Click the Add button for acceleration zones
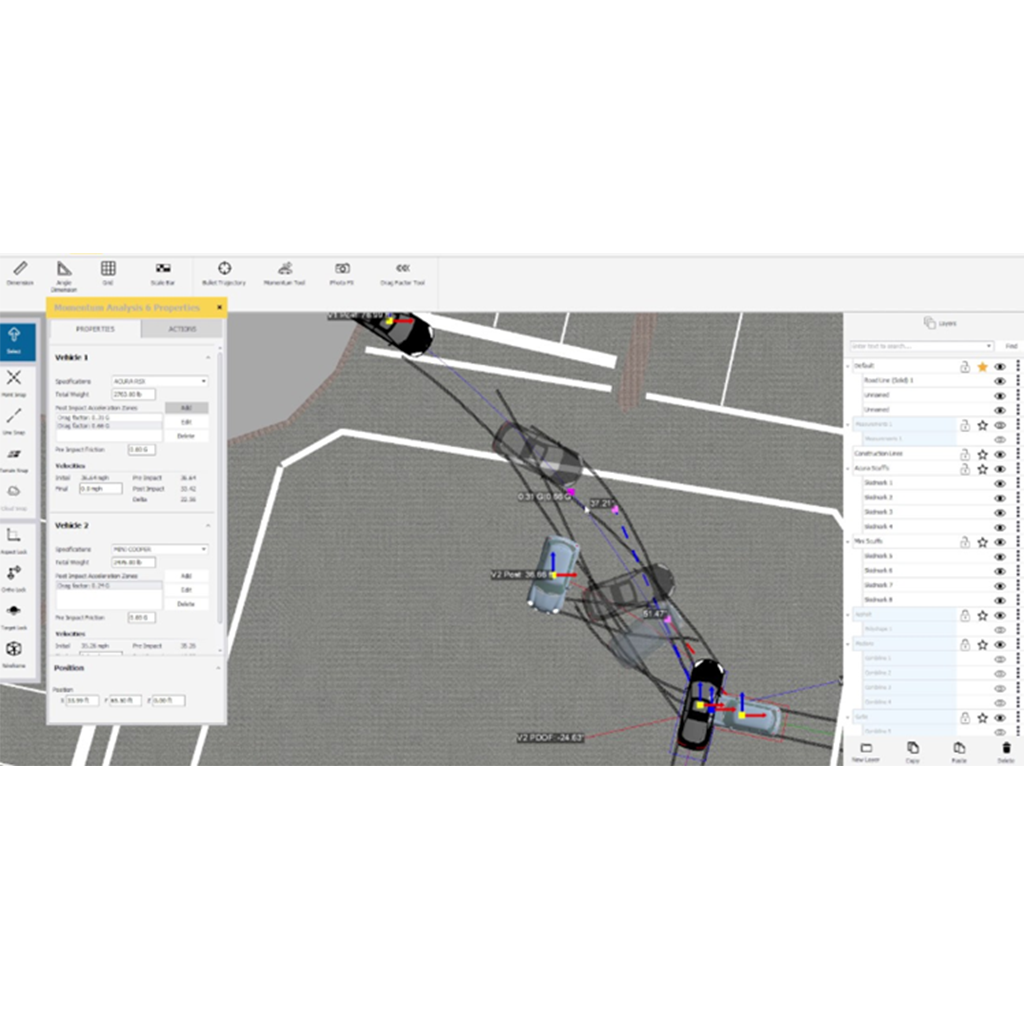1024x1024 pixels. click(186, 408)
